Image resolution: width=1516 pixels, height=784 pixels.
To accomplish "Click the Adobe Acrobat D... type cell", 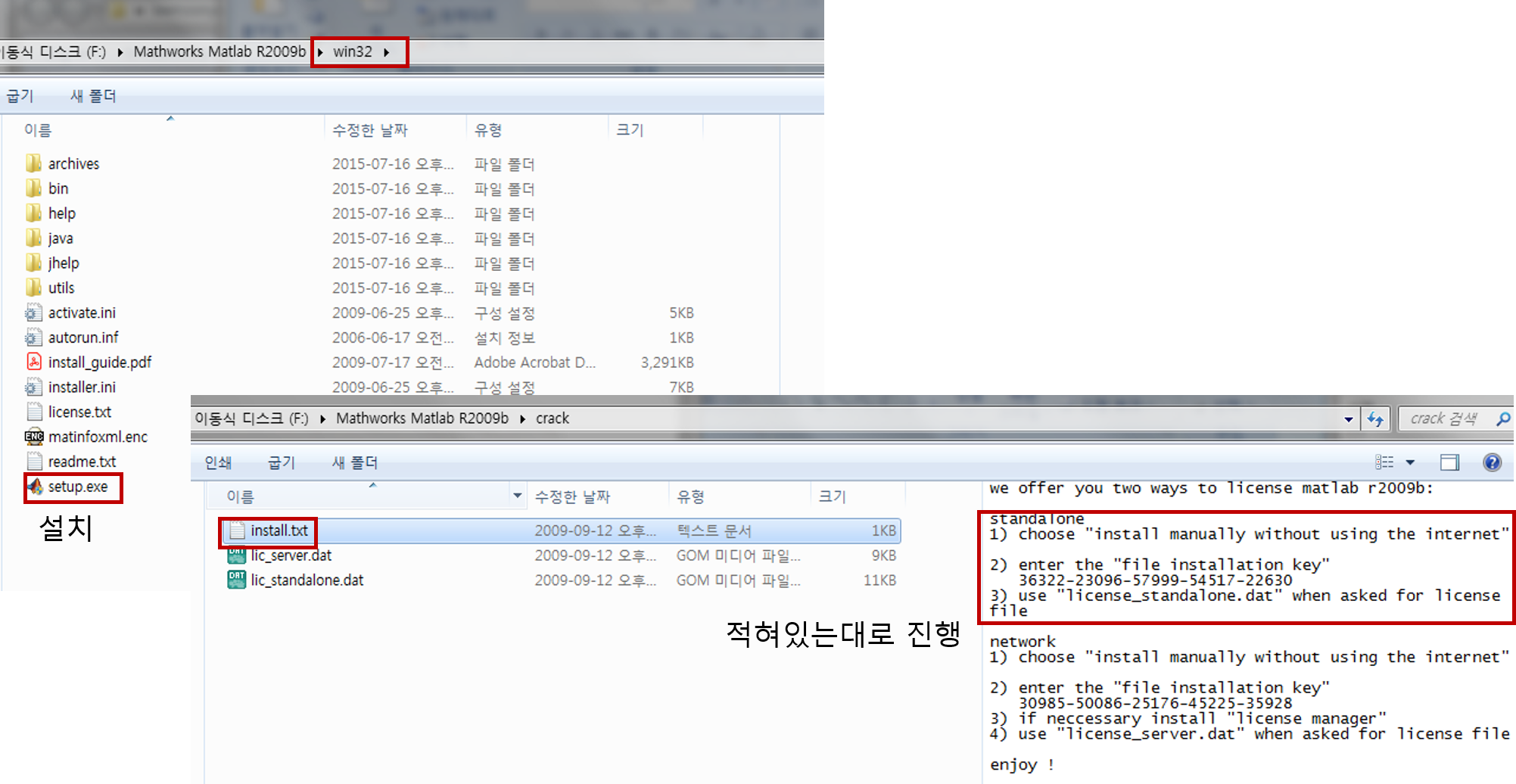I will 535,362.
